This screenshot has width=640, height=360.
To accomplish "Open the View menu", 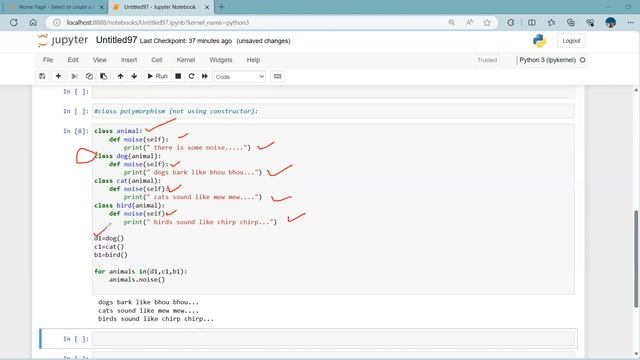I will [x=100, y=60].
